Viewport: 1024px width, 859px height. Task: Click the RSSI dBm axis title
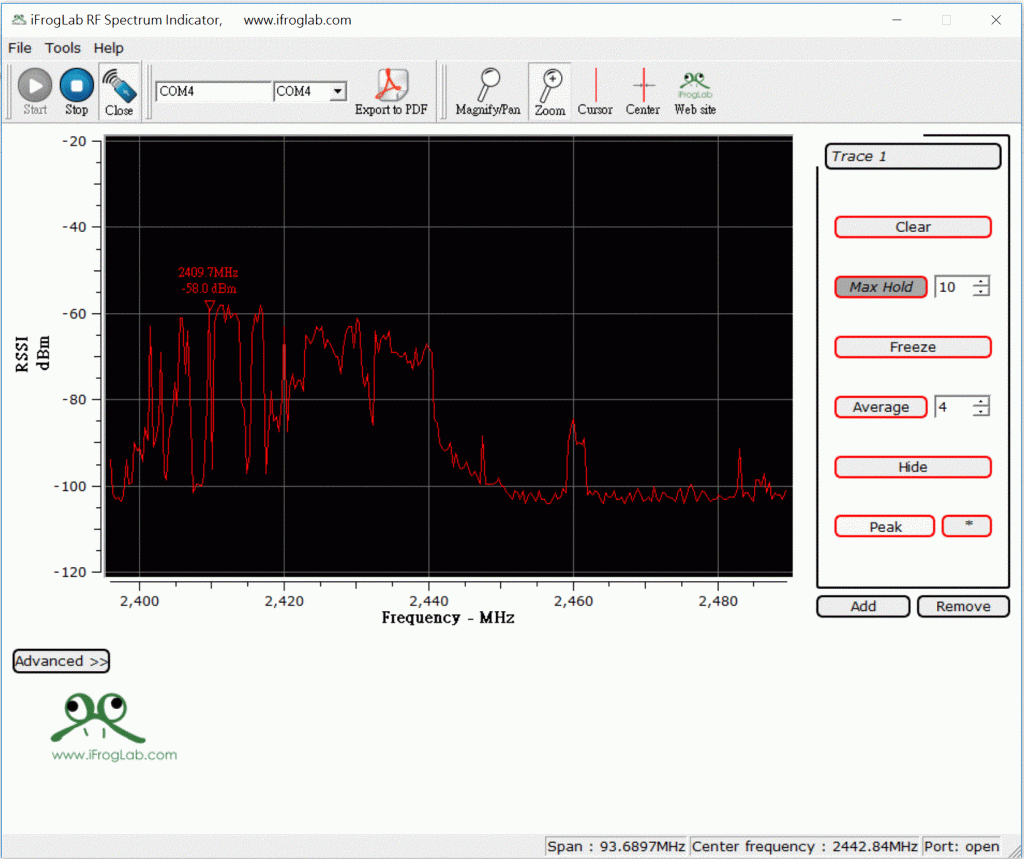point(32,353)
